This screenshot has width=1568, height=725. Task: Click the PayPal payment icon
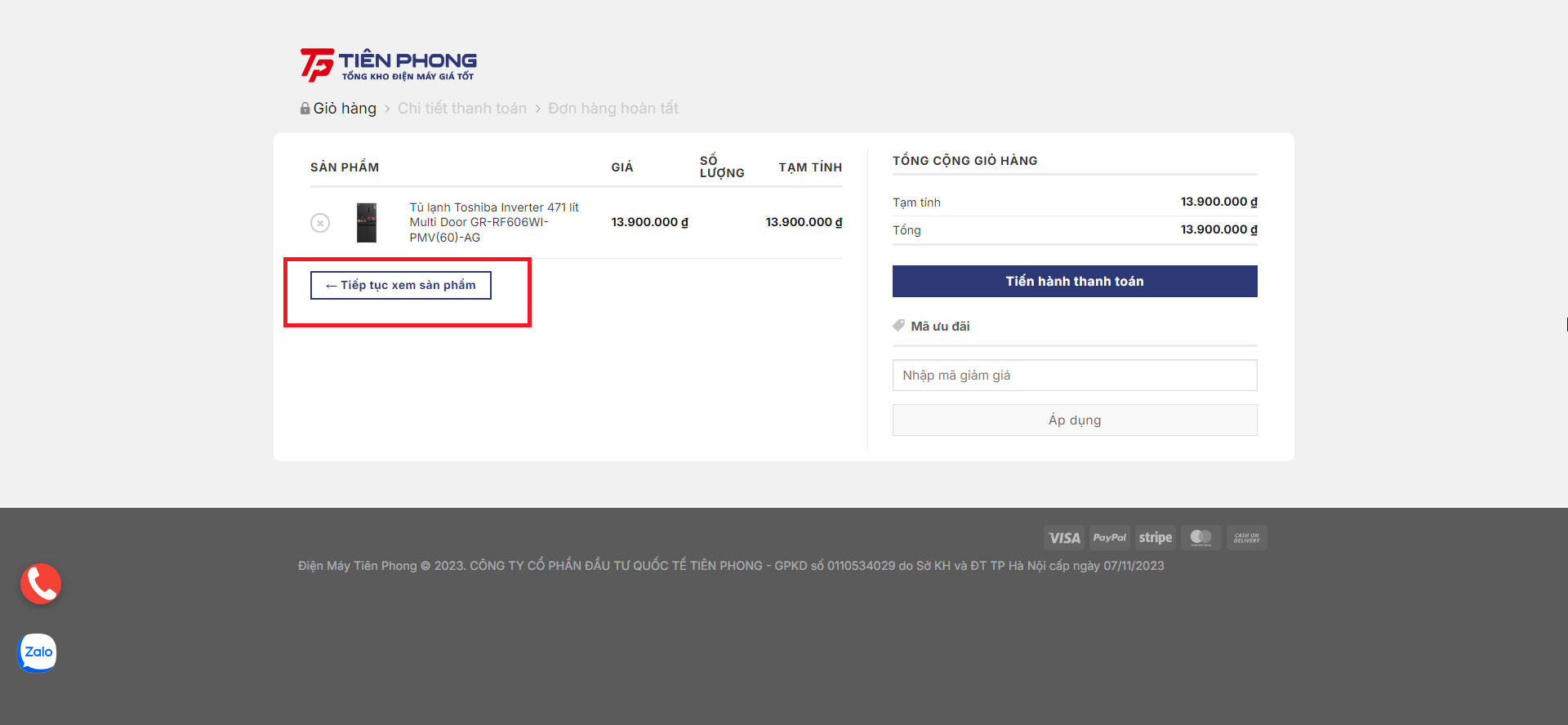click(1109, 538)
